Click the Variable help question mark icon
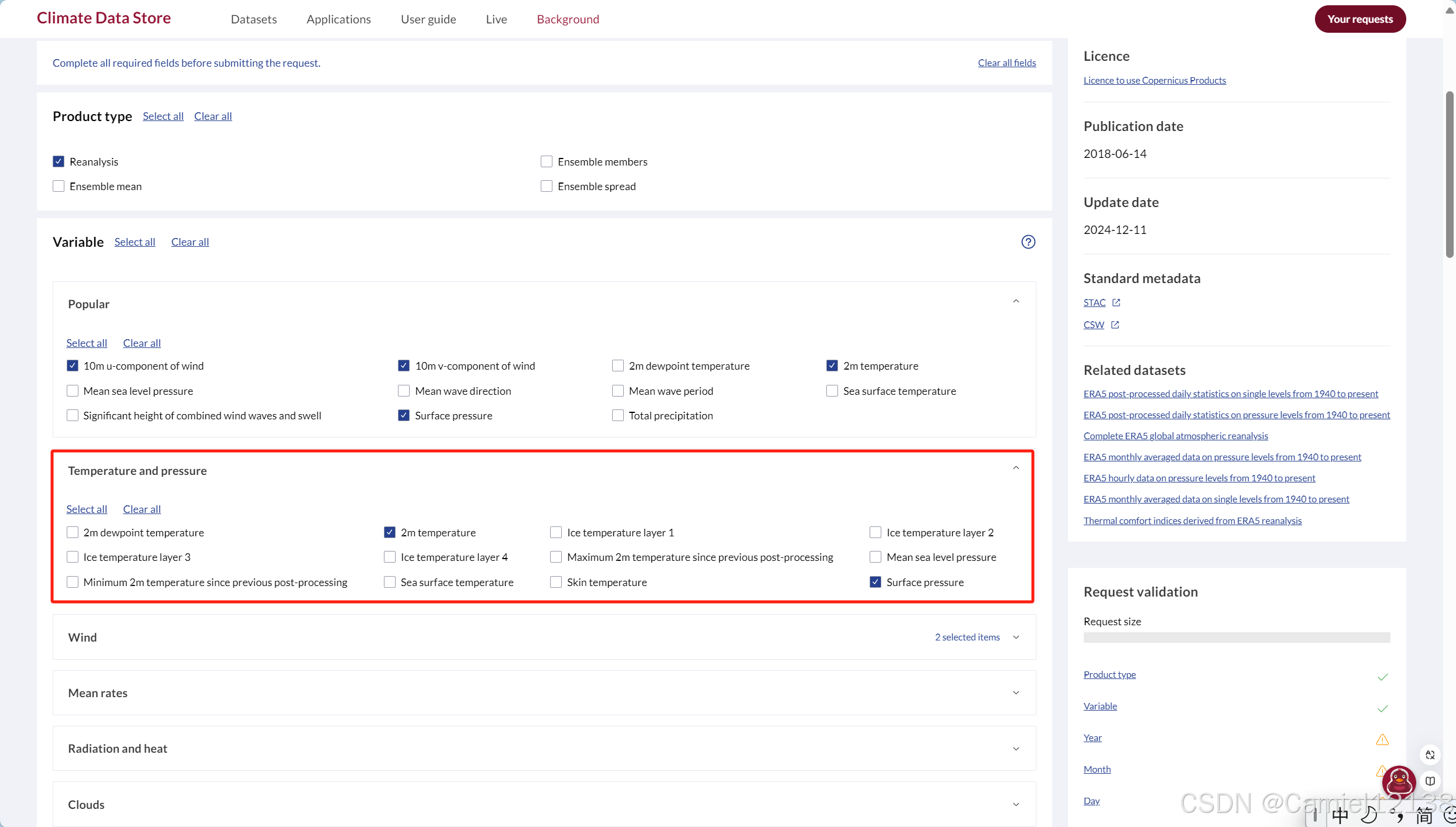The image size is (1456, 827). coord(1028,242)
